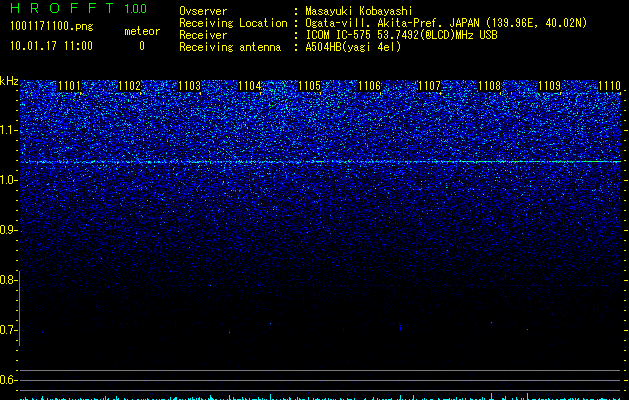Click the HROFFT program title
The width and height of the screenshot is (629, 400).
pos(62,8)
